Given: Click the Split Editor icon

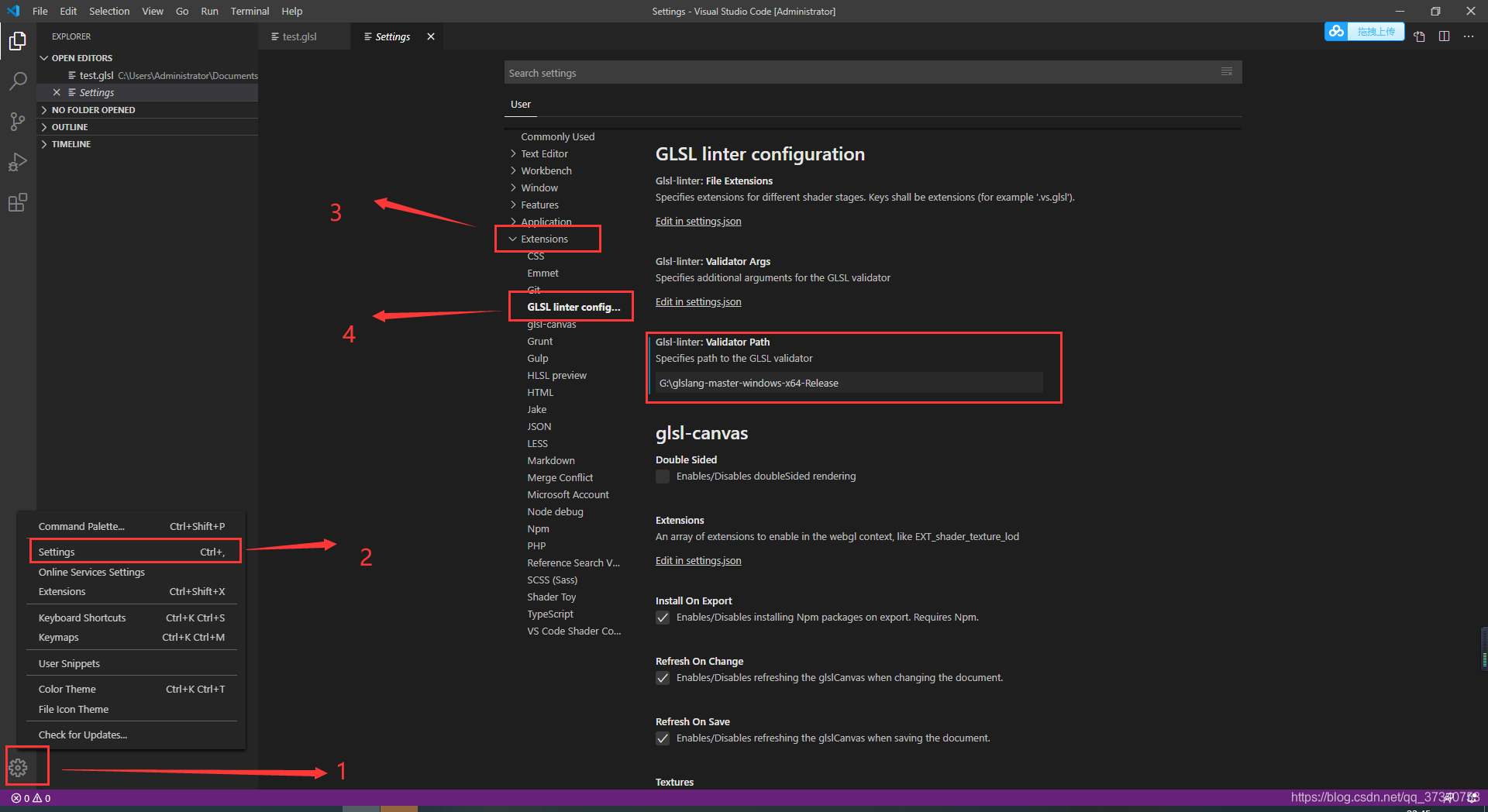Looking at the screenshot, I should tap(1444, 36).
